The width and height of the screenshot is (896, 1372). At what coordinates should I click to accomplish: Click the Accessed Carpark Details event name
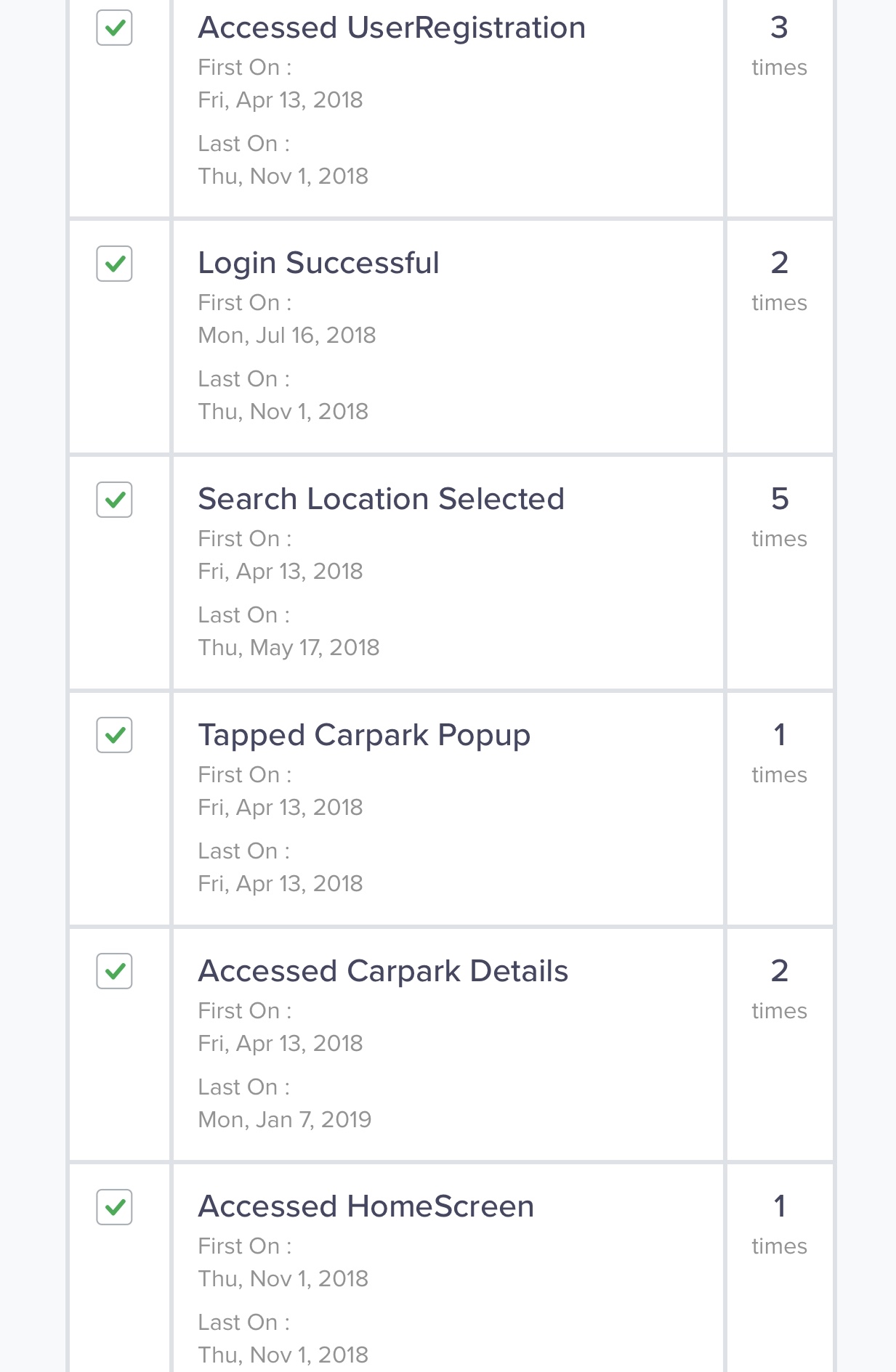pyautogui.click(x=383, y=971)
